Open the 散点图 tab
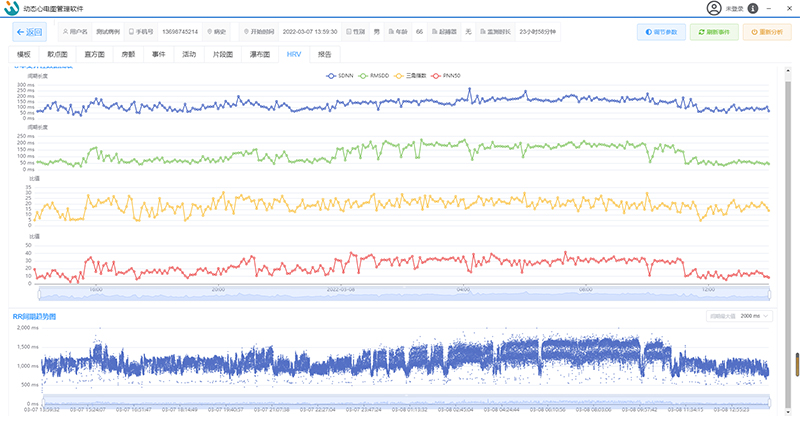Screen dimensions: 800x434 tap(57, 54)
